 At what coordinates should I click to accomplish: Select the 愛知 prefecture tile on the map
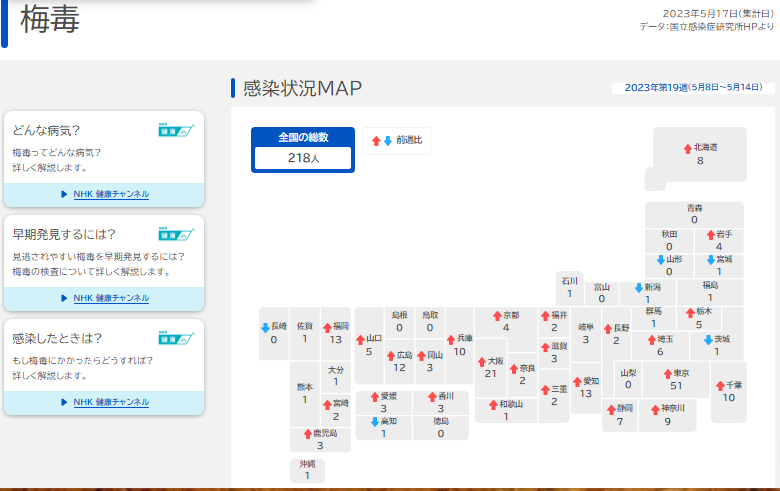(586, 387)
